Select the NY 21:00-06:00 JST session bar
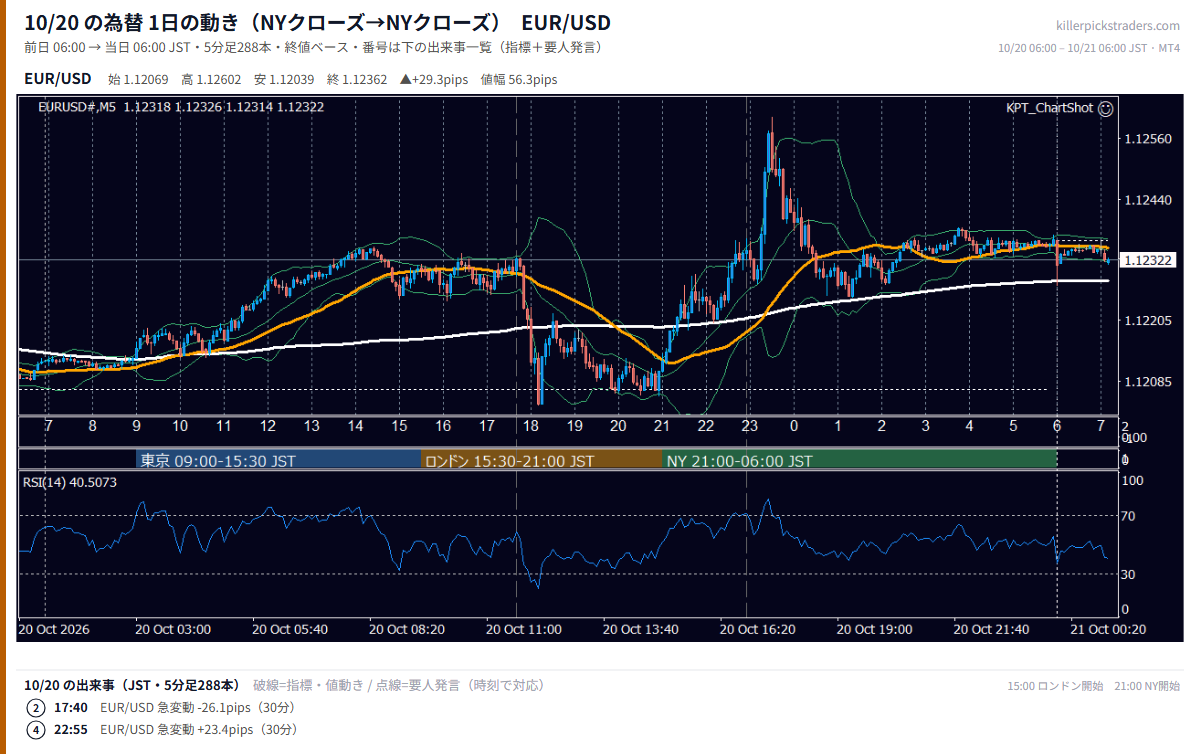The height and width of the screenshot is (754, 1200). pos(859,461)
